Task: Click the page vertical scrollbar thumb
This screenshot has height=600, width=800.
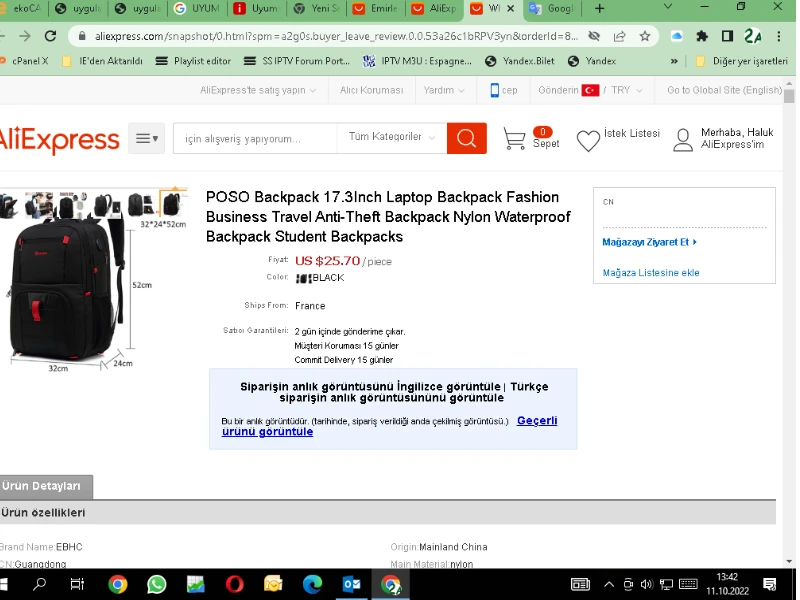Action: click(x=789, y=96)
